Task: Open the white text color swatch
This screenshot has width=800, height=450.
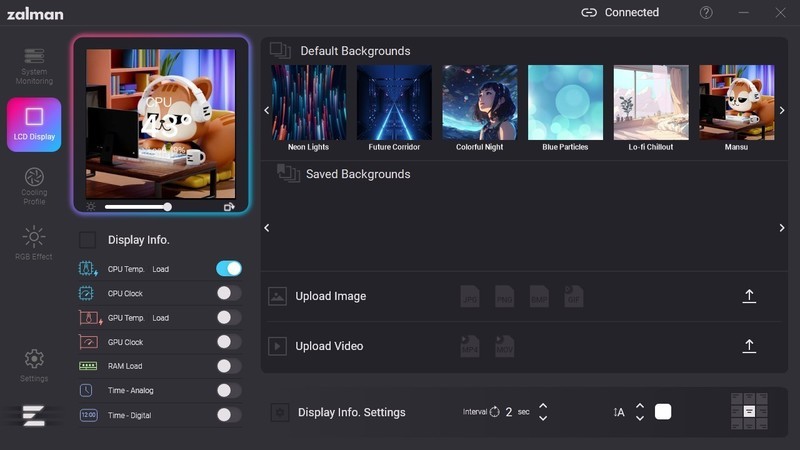Action: (663, 412)
